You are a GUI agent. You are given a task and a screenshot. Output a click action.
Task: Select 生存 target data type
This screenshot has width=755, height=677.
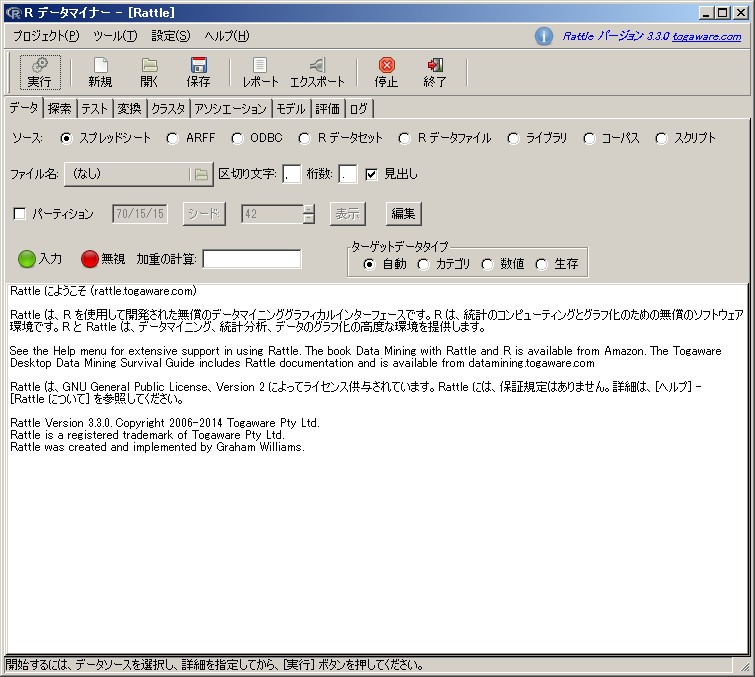[541, 264]
